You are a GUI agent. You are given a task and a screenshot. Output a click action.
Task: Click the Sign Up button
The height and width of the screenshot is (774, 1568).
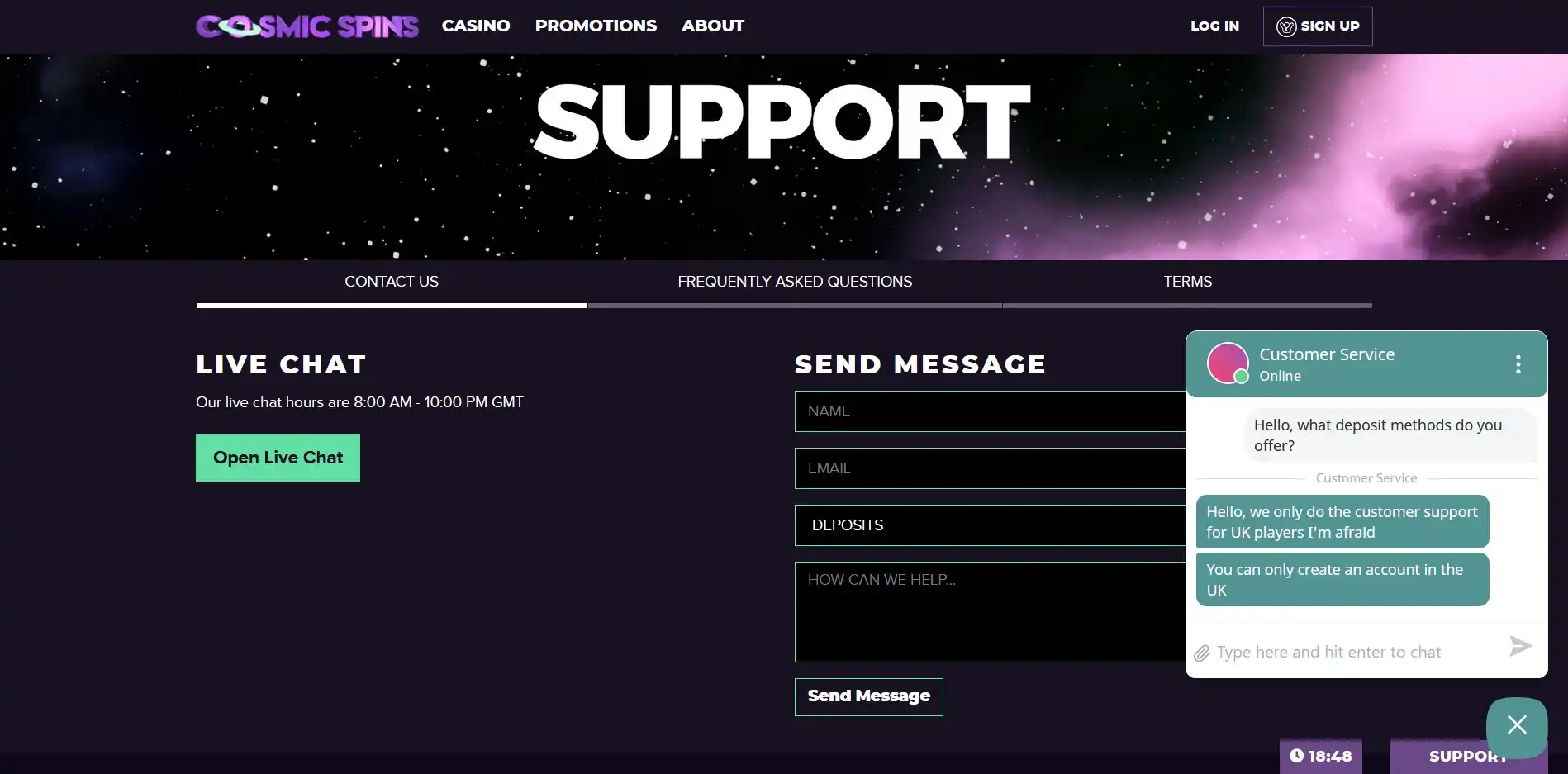click(1317, 26)
